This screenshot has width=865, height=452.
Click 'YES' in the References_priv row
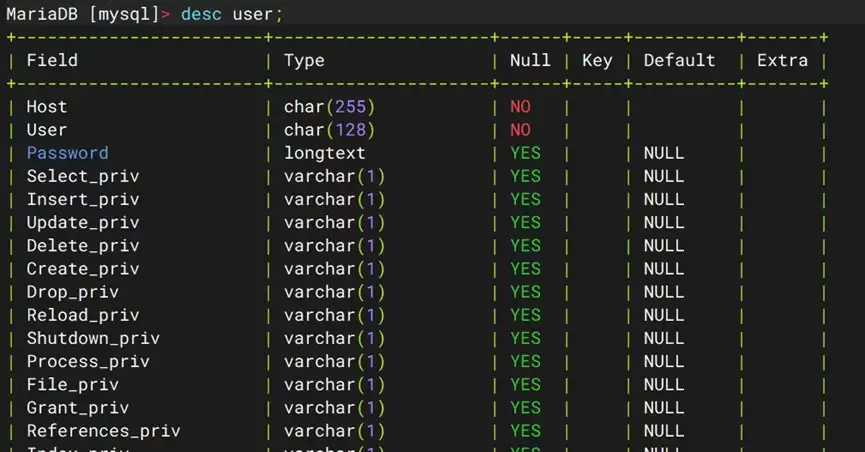(525, 431)
